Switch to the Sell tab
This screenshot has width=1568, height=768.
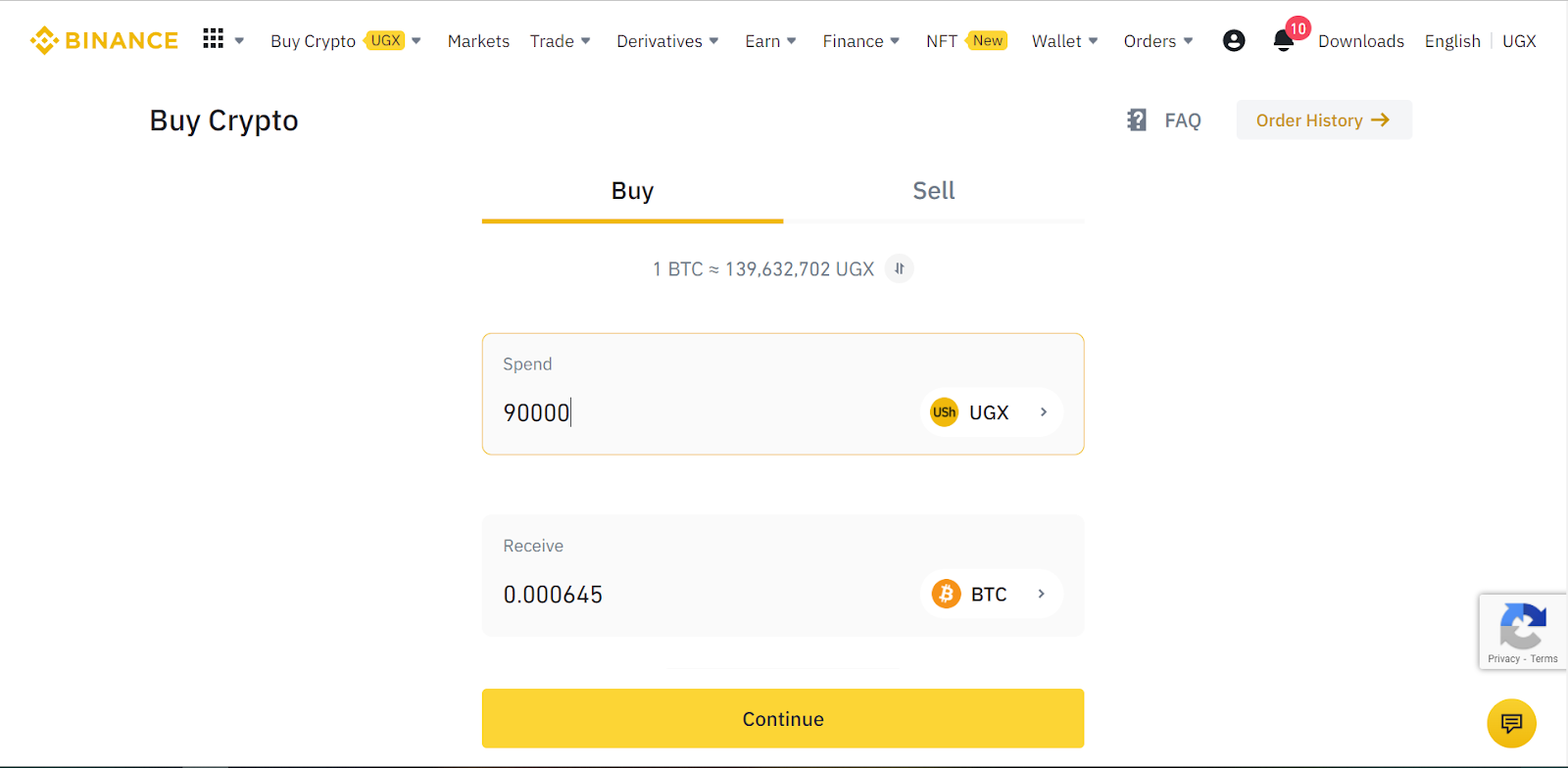click(934, 191)
